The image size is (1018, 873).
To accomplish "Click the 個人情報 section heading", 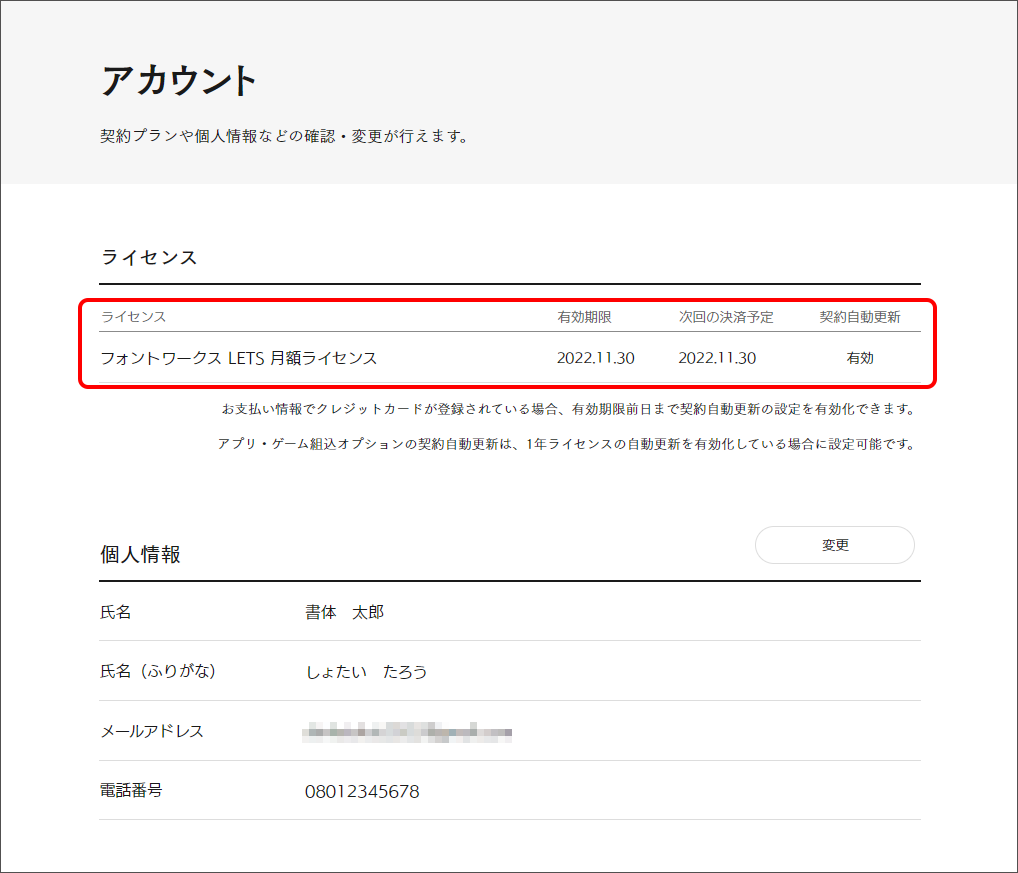I will [x=140, y=554].
